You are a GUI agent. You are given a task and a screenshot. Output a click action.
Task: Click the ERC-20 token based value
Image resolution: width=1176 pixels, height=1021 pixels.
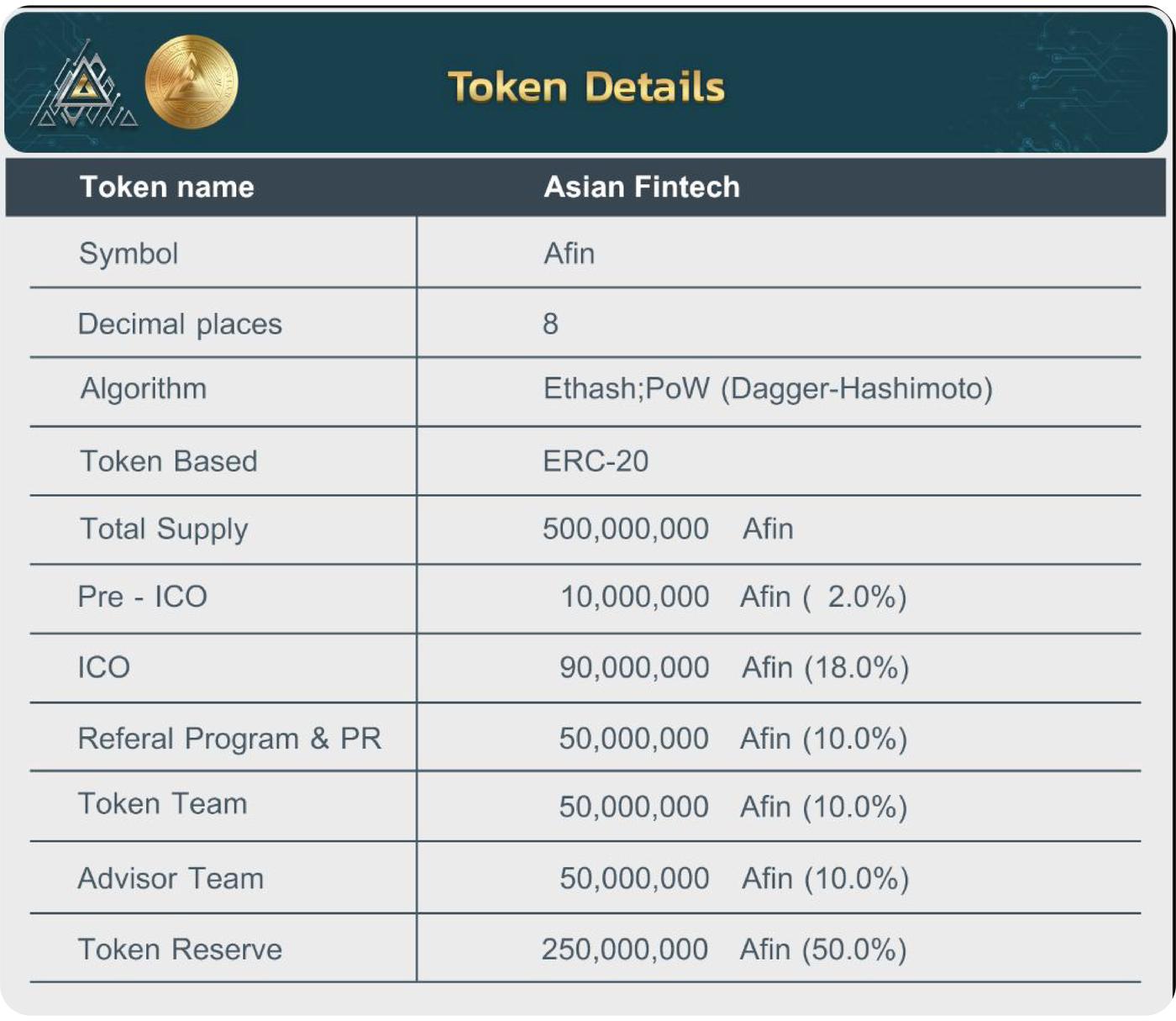pos(596,461)
